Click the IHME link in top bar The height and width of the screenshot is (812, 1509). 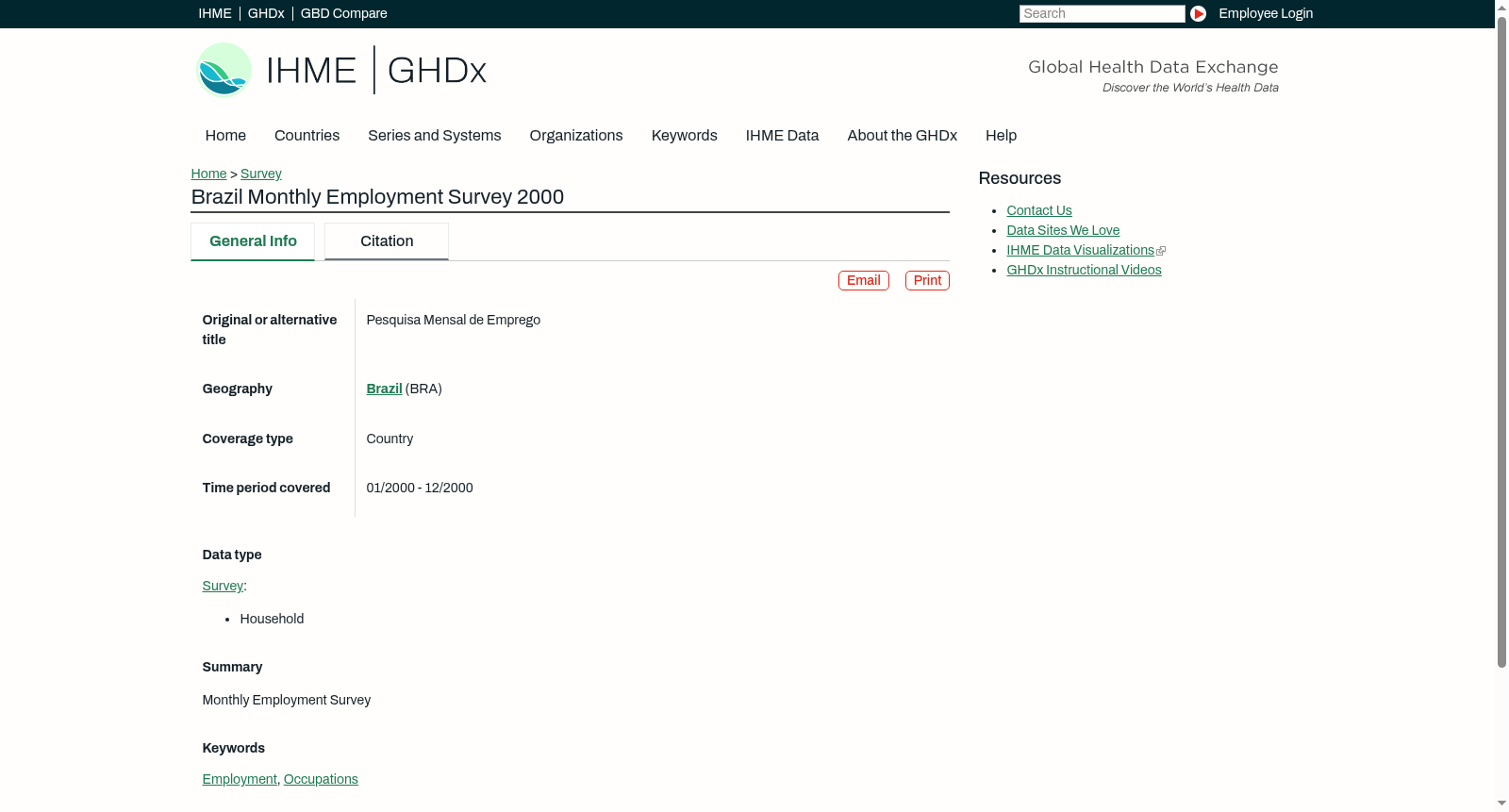215,13
